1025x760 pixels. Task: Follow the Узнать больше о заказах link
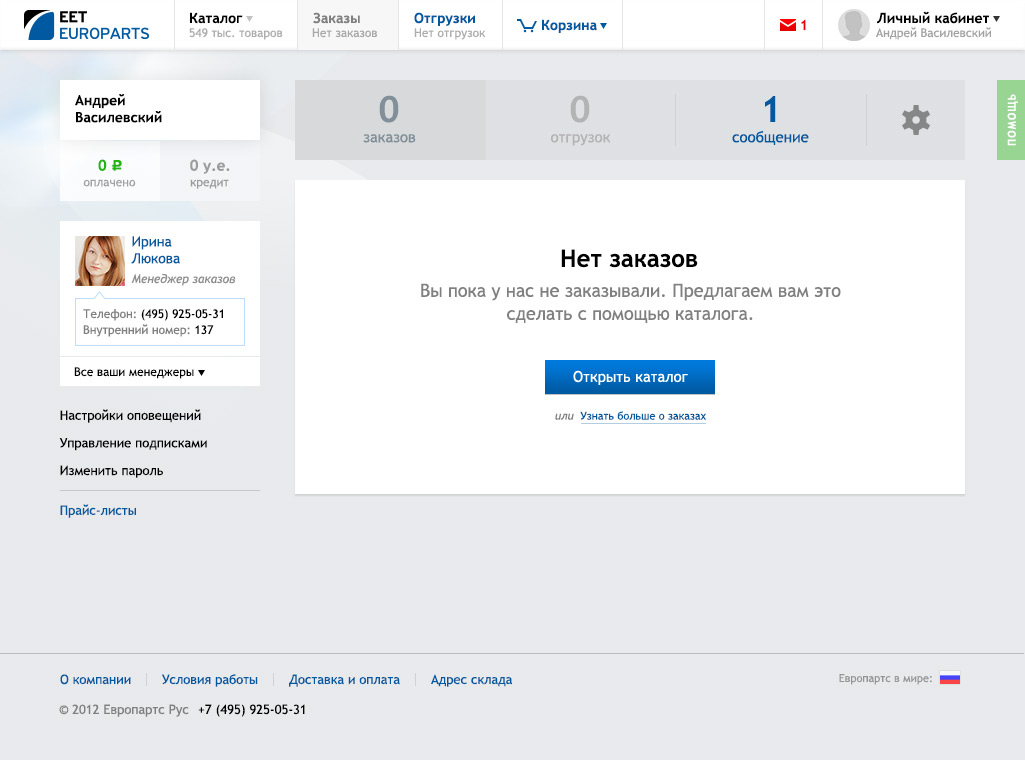[643, 416]
